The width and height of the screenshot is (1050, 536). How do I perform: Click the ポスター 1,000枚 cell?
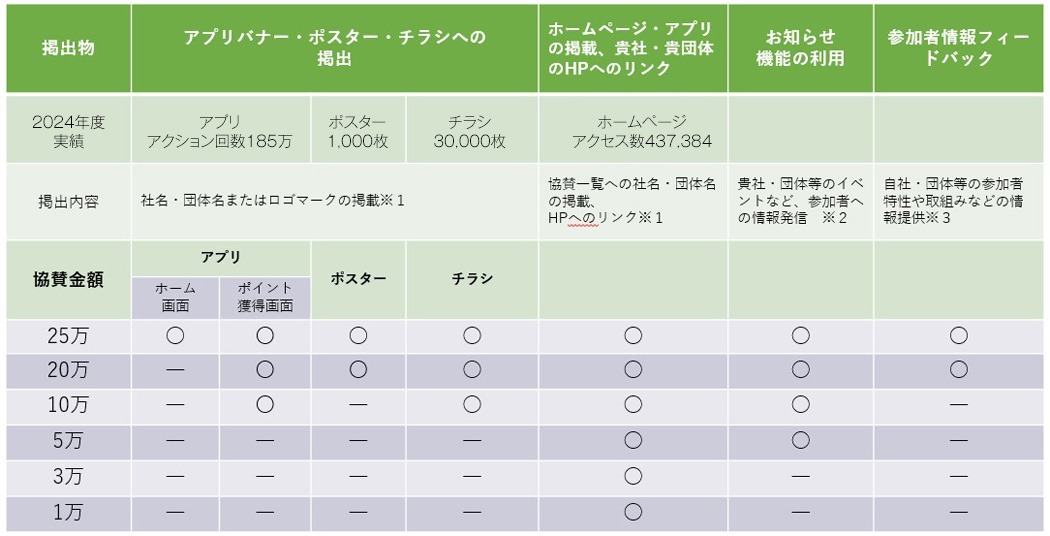(358, 131)
